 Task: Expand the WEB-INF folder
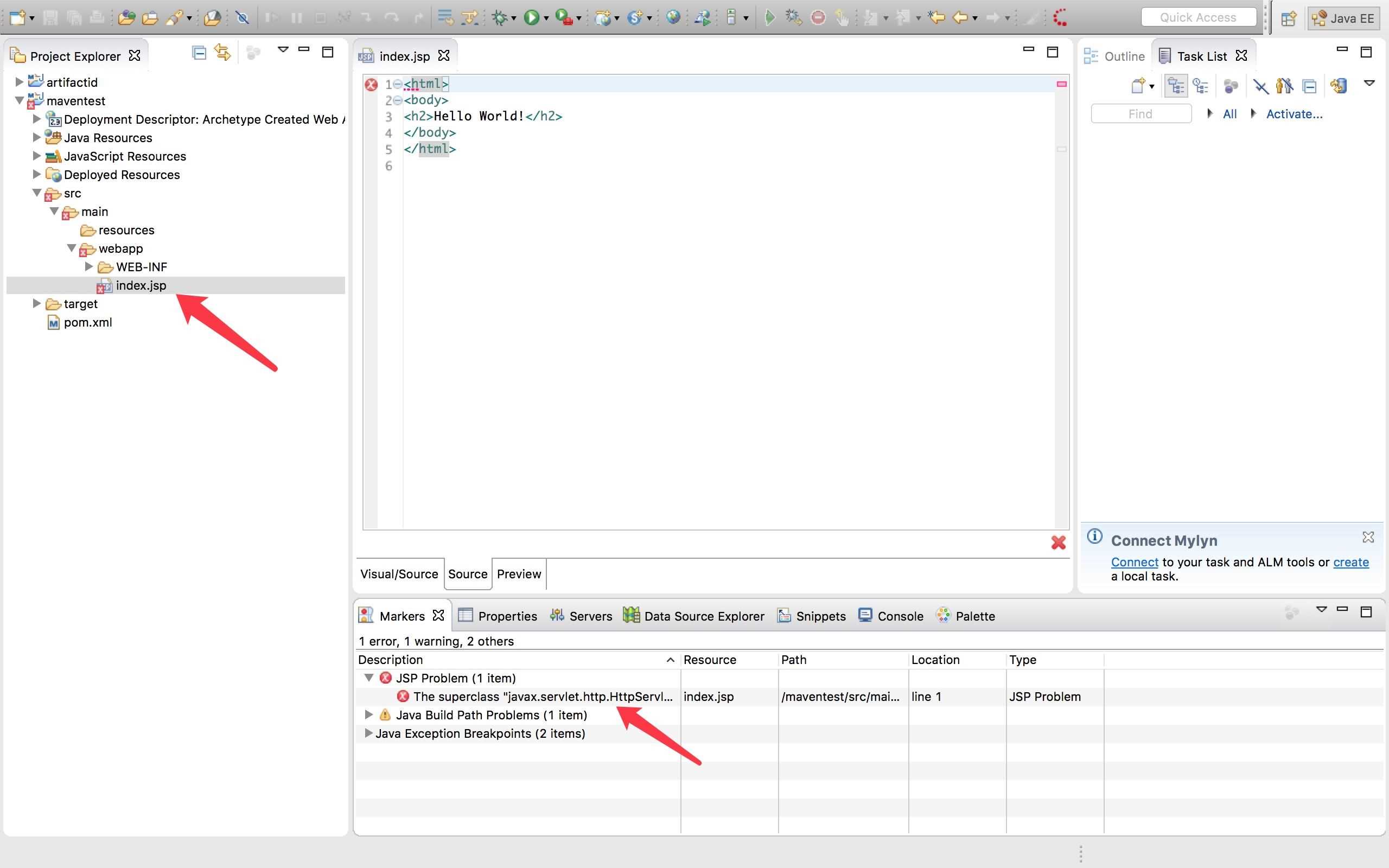[x=89, y=266]
